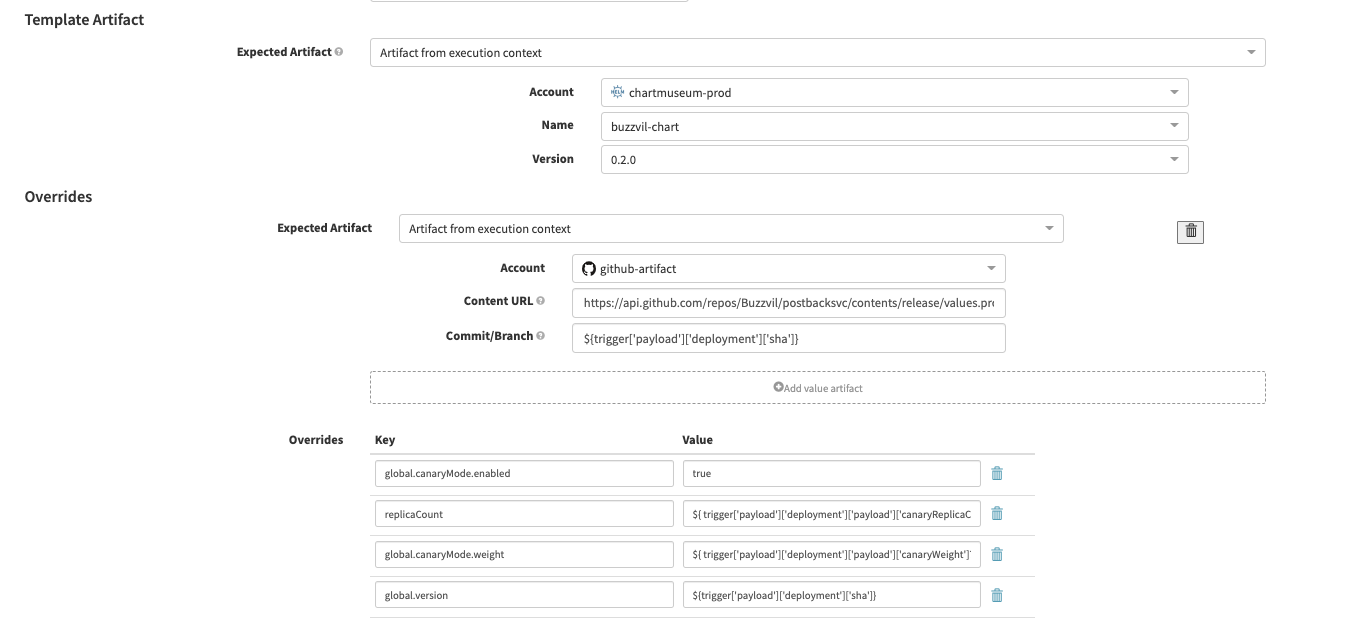Edit the global.canaryMode.enabled key field
Viewport: 1356px width, 623px height.
point(524,473)
